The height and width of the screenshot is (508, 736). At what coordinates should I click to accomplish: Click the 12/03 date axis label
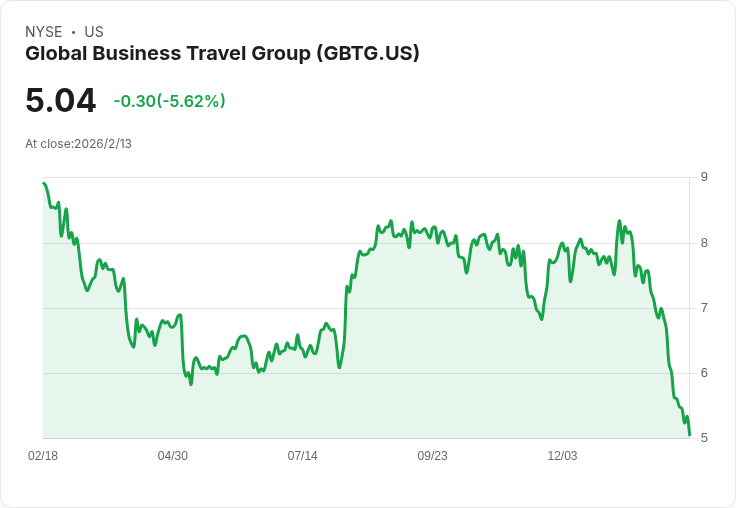coord(562,455)
